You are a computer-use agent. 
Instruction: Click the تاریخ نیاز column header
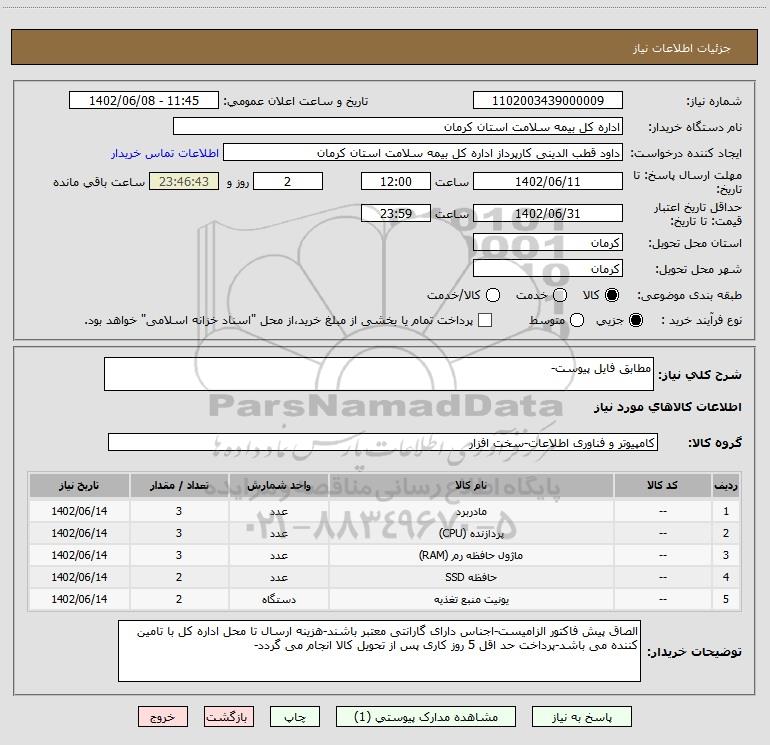(79, 485)
